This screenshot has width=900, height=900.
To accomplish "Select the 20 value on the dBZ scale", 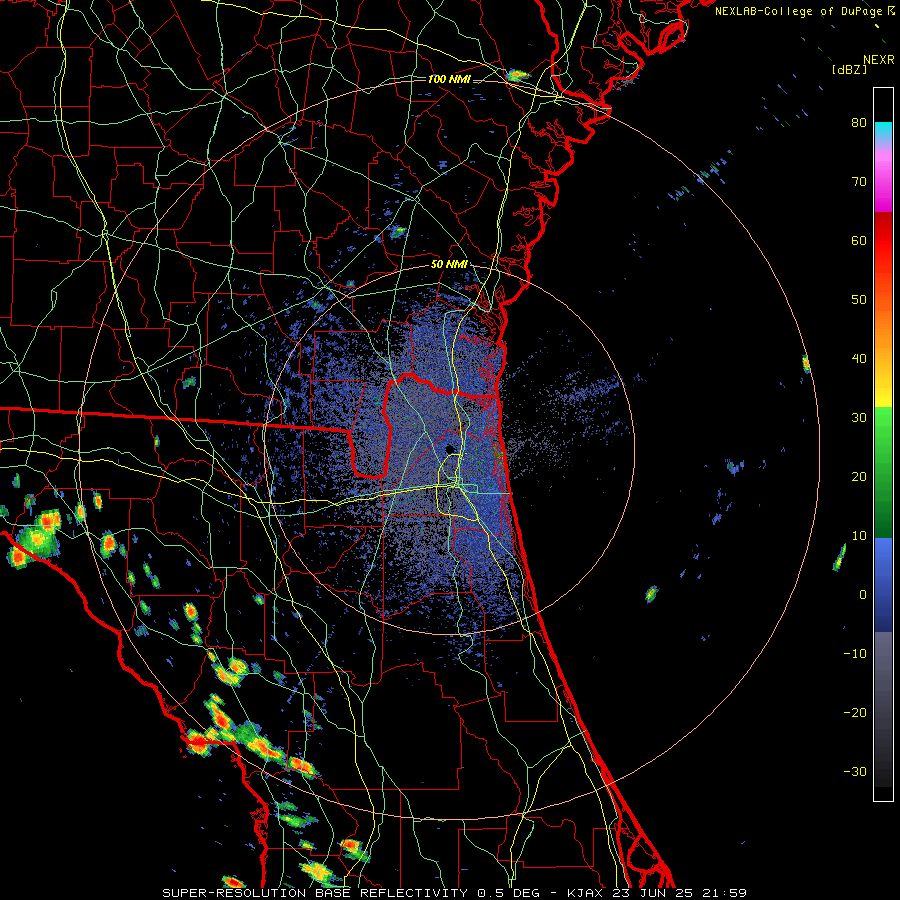I will tap(859, 476).
